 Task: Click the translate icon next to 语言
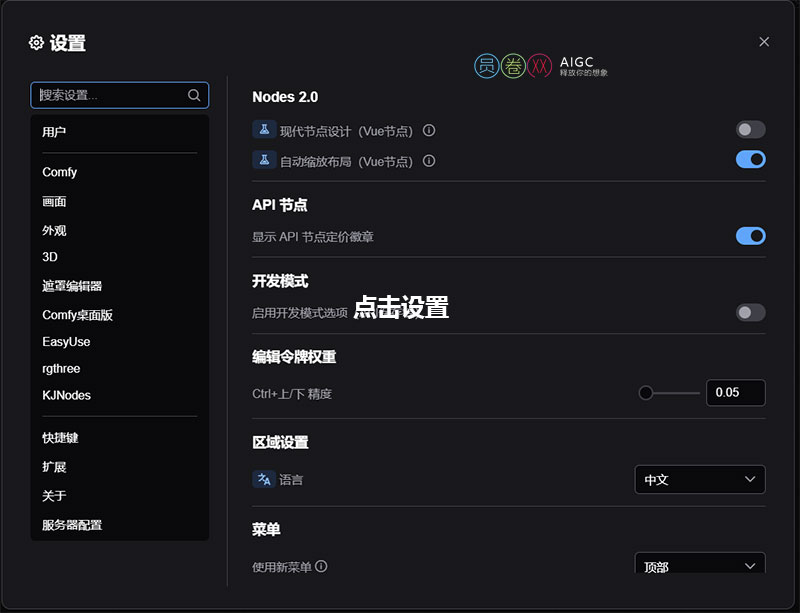264,479
